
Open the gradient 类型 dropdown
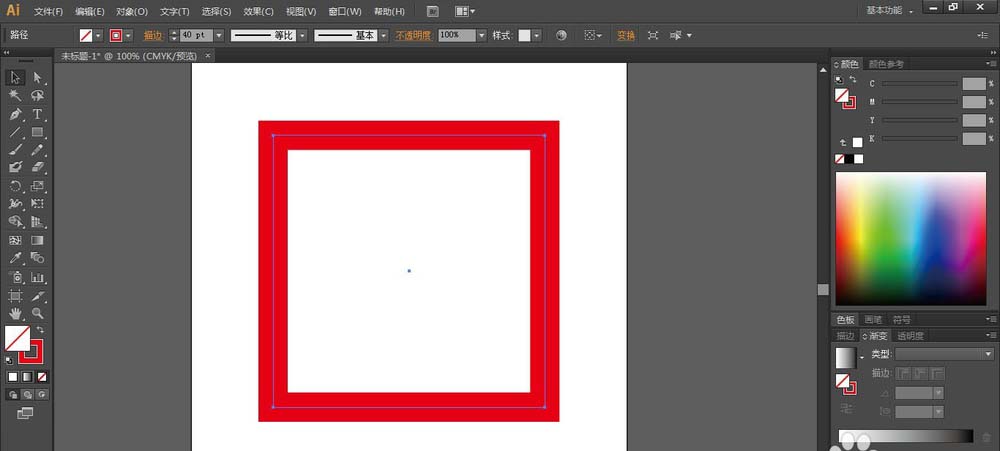[x=988, y=354]
